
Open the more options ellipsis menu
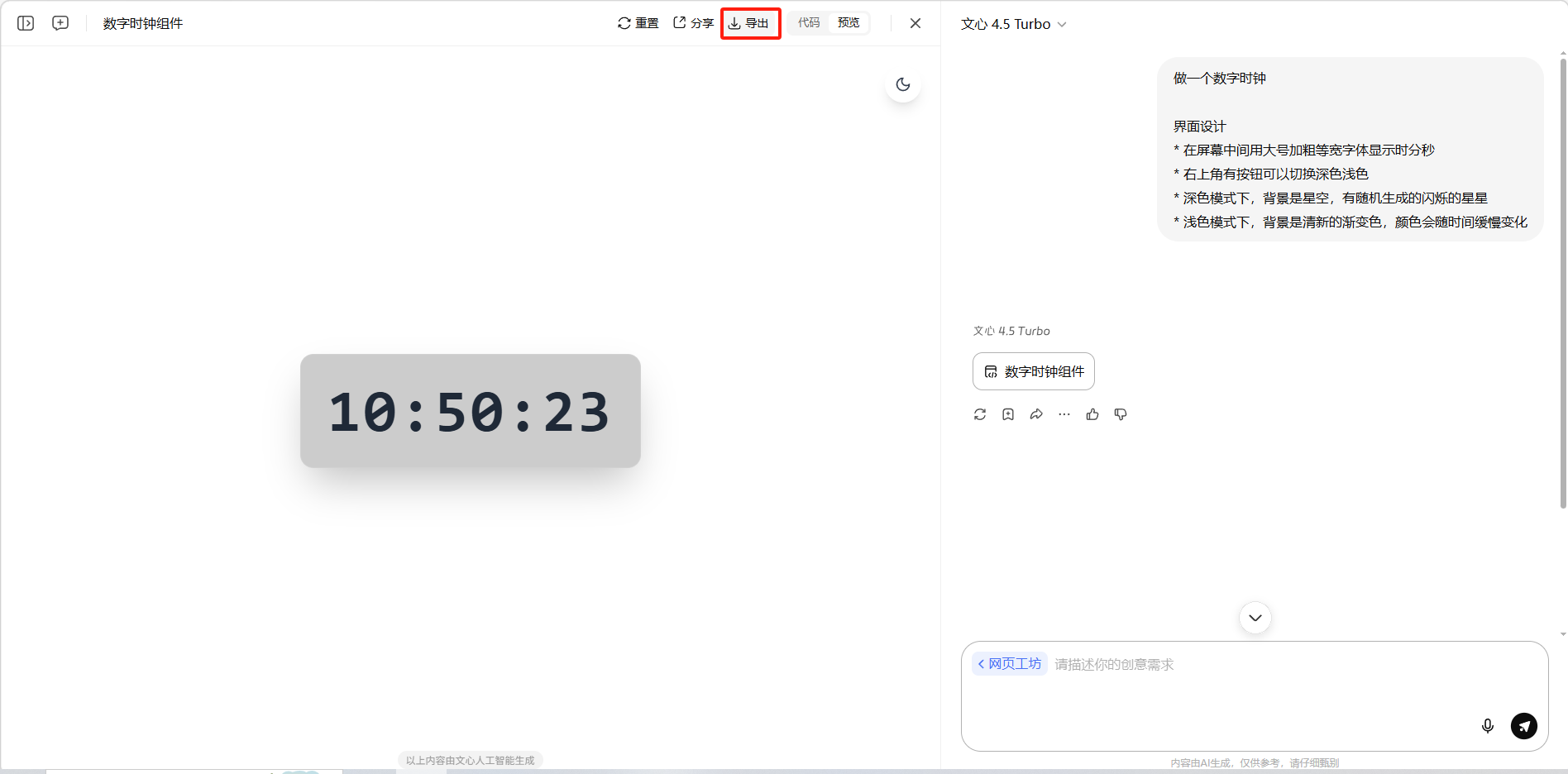click(x=1064, y=414)
